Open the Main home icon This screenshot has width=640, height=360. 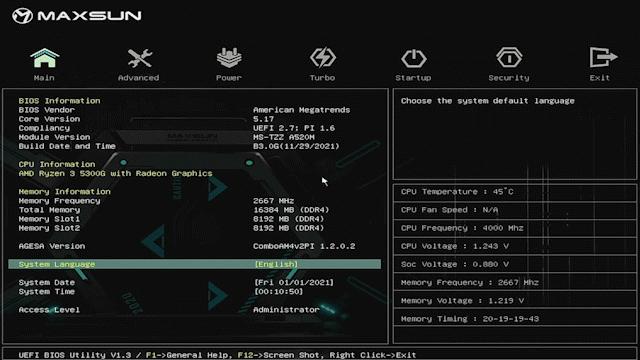click(44, 58)
